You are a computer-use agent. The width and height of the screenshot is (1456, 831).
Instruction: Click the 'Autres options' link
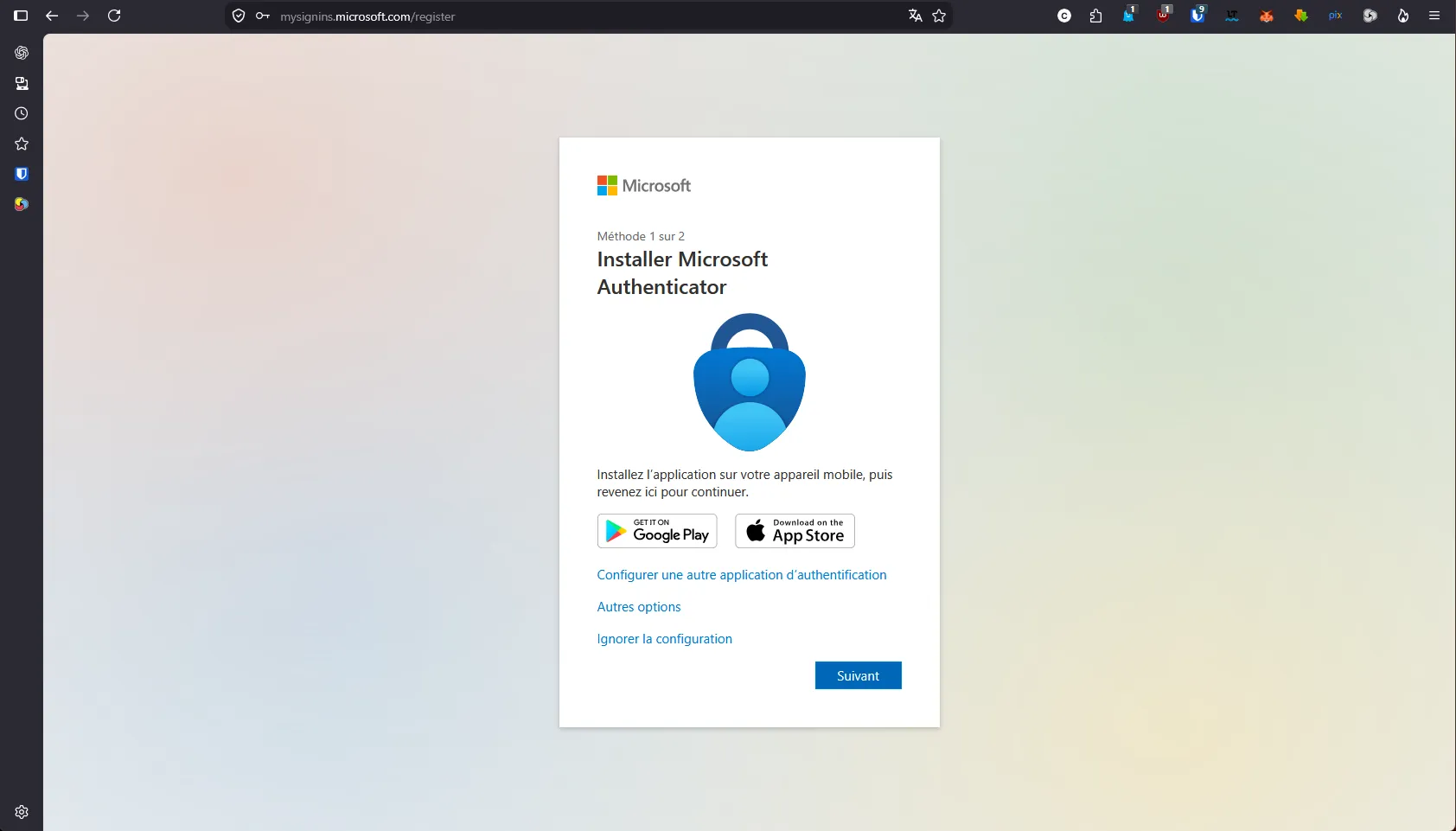click(639, 607)
